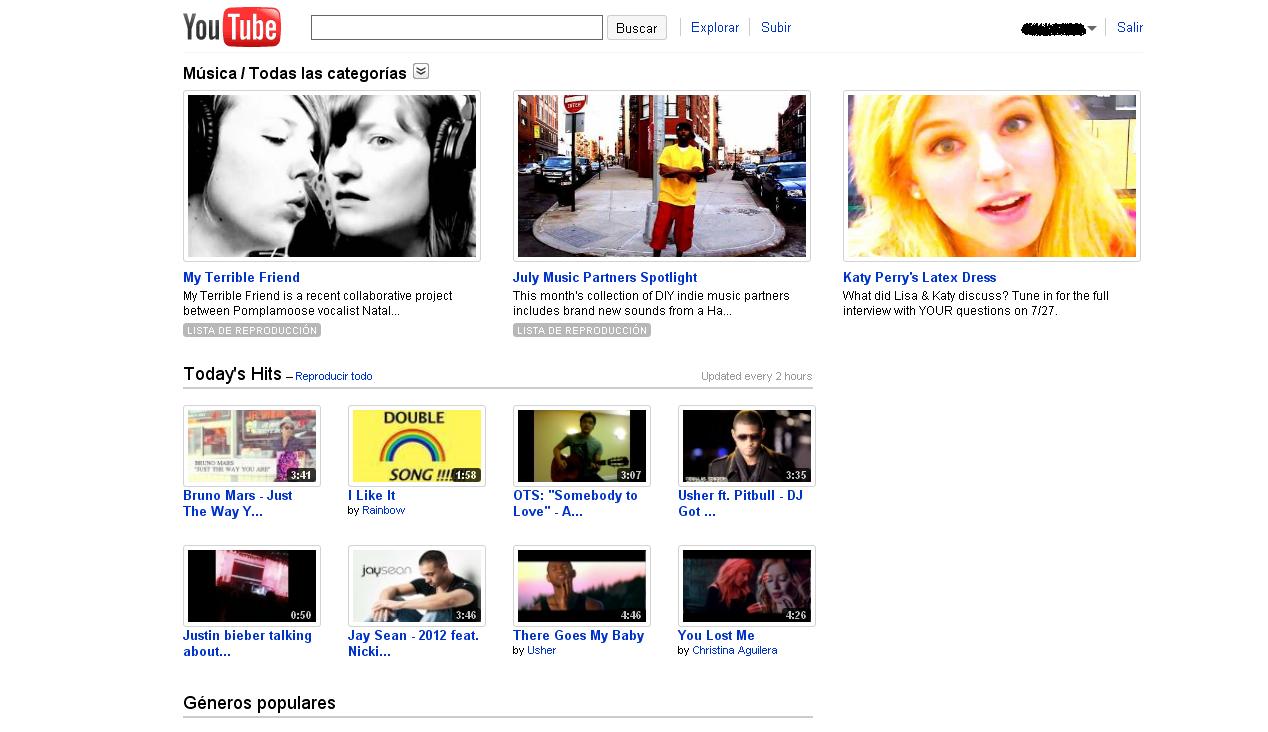This screenshot has height=732, width=1268.
Task: Click Bruno Mars - Just The Way title
Action: [238, 504]
